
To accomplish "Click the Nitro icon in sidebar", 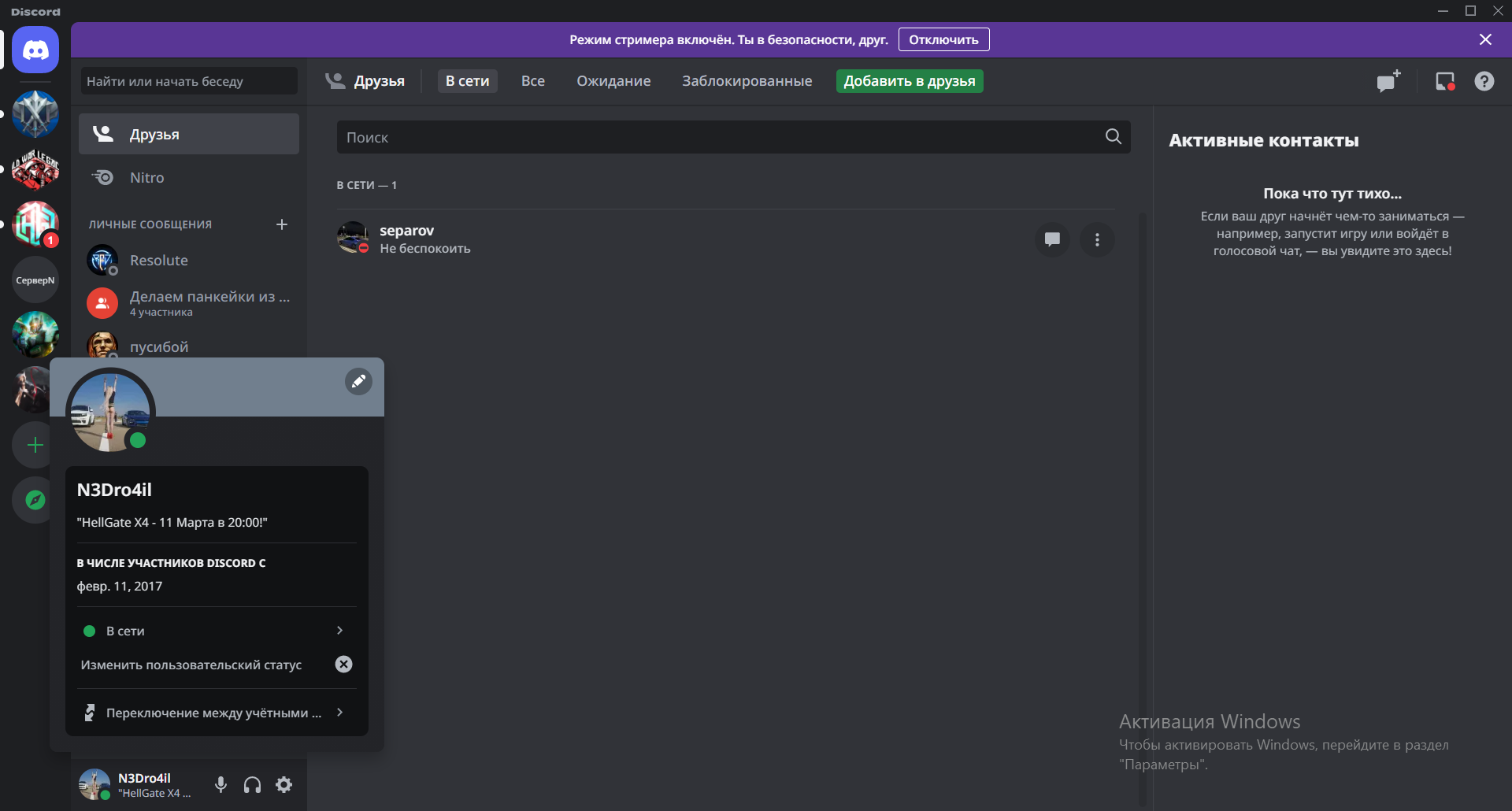I will (x=103, y=177).
